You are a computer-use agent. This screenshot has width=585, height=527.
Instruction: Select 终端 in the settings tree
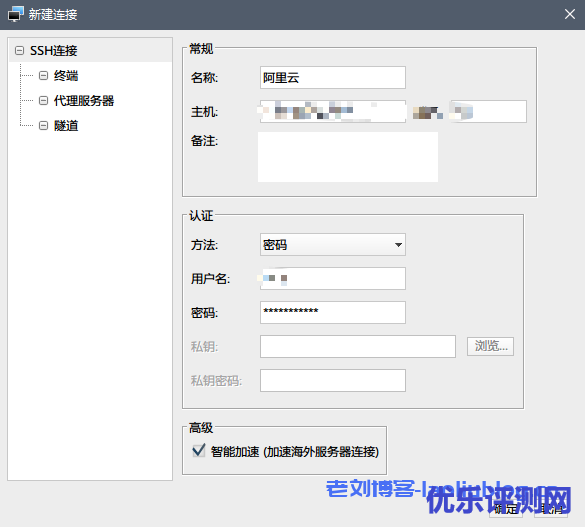66,76
